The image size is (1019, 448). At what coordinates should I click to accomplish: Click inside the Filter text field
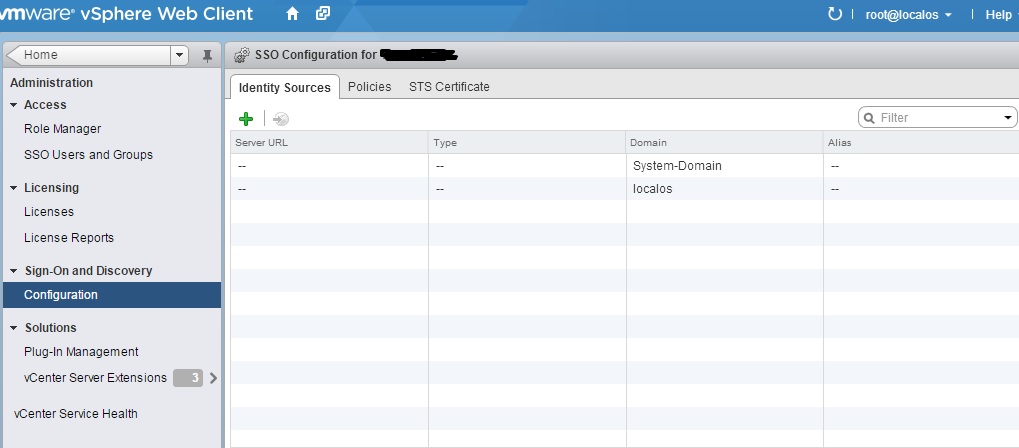[935, 118]
